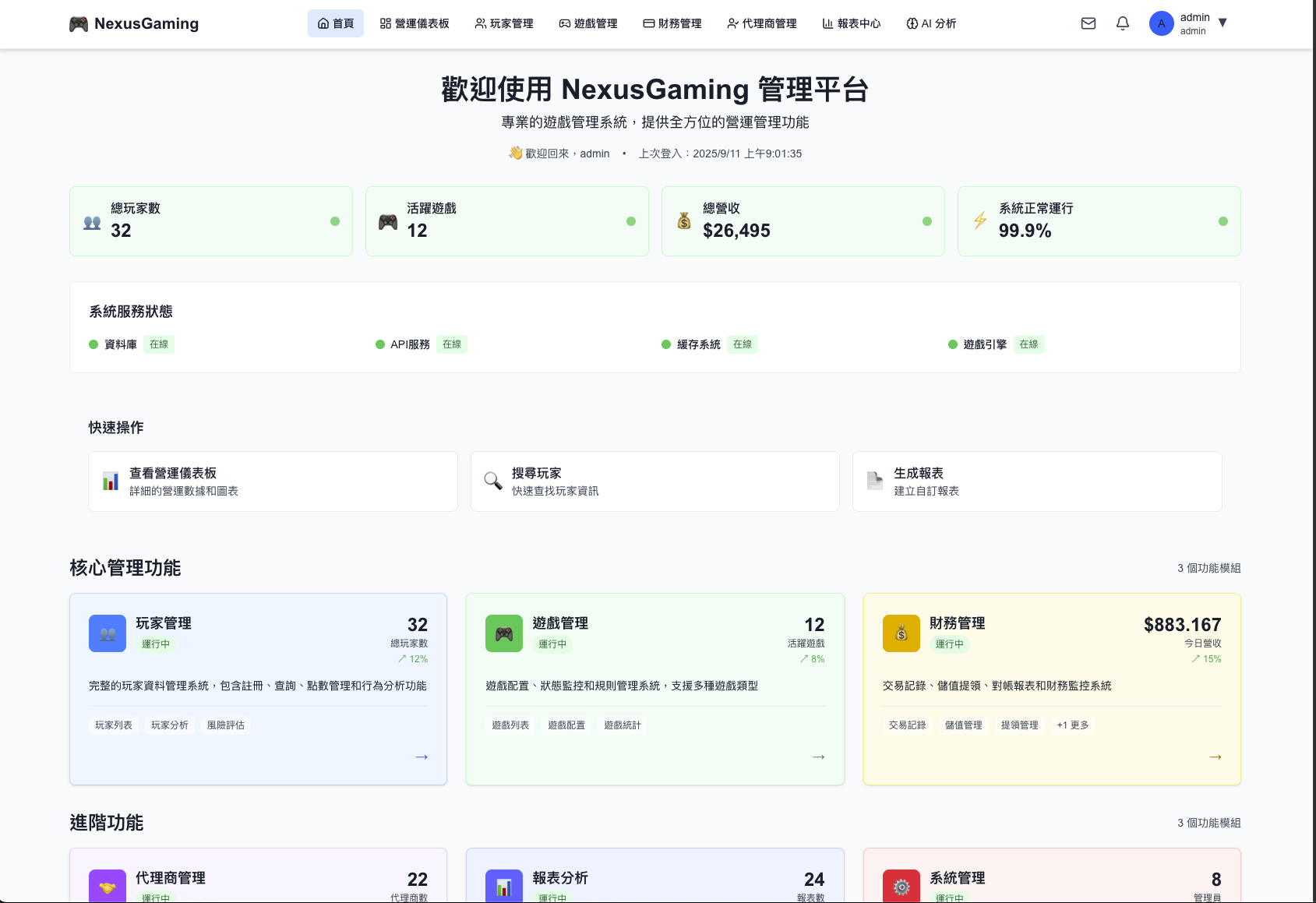Click the gamepad icon on 遊戲管理 card
1316x903 pixels.
[503, 633]
